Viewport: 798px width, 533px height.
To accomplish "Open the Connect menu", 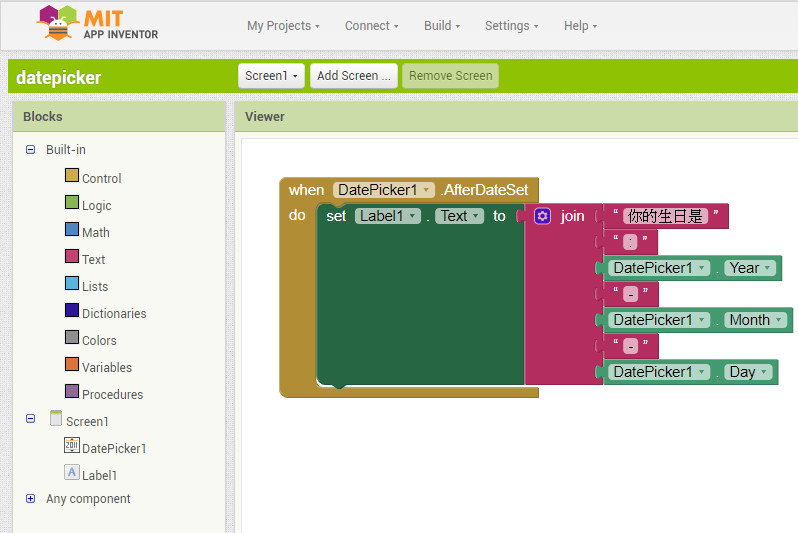I will tap(372, 26).
